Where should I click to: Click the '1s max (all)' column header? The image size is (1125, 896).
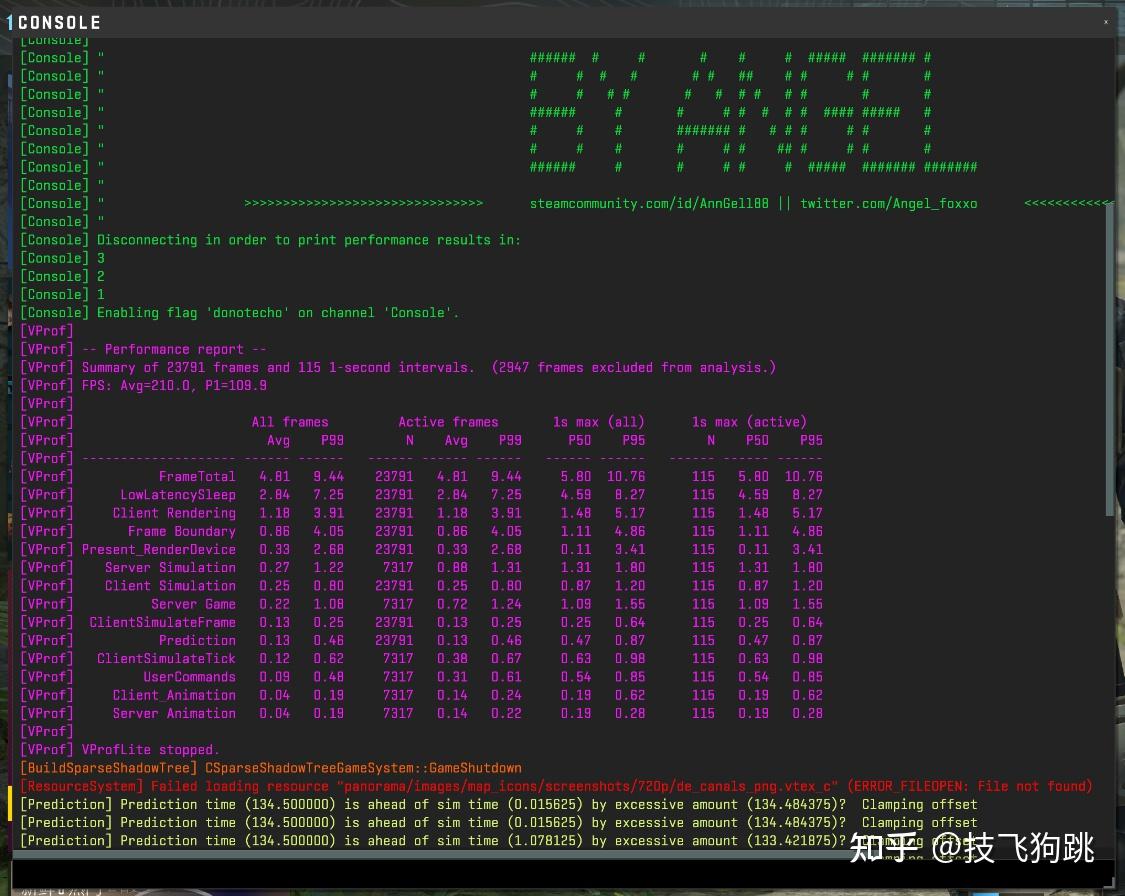pos(598,422)
